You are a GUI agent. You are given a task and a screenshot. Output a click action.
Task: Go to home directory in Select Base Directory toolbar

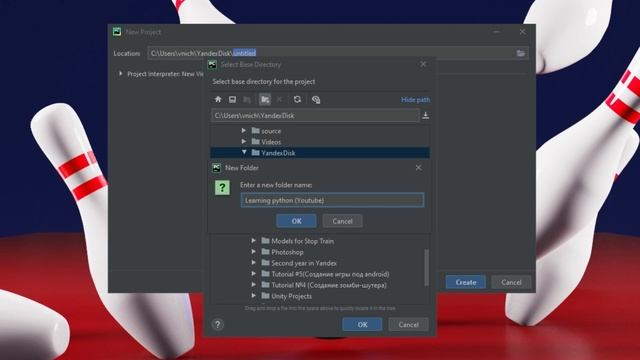coord(218,99)
